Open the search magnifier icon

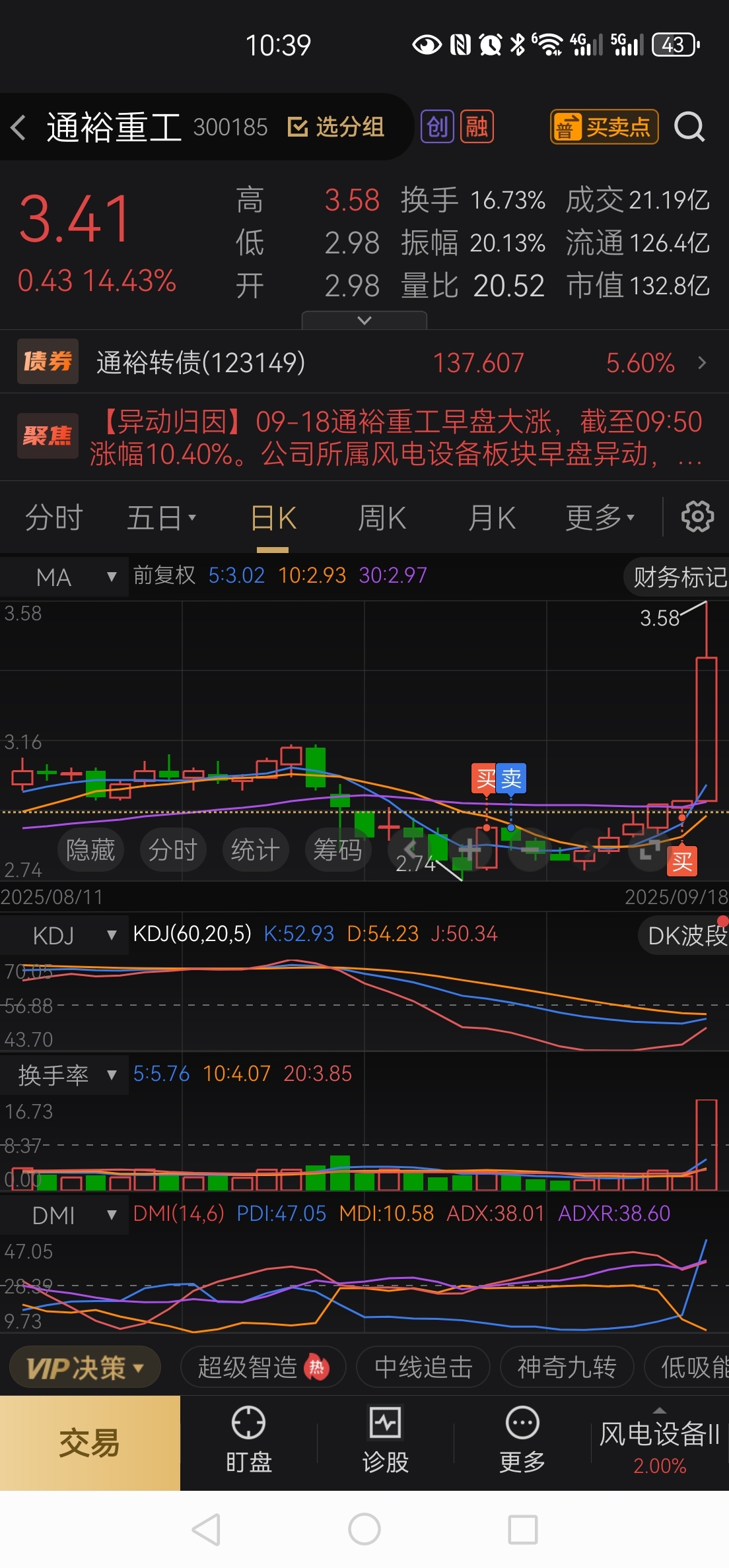[x=689, y=127]
